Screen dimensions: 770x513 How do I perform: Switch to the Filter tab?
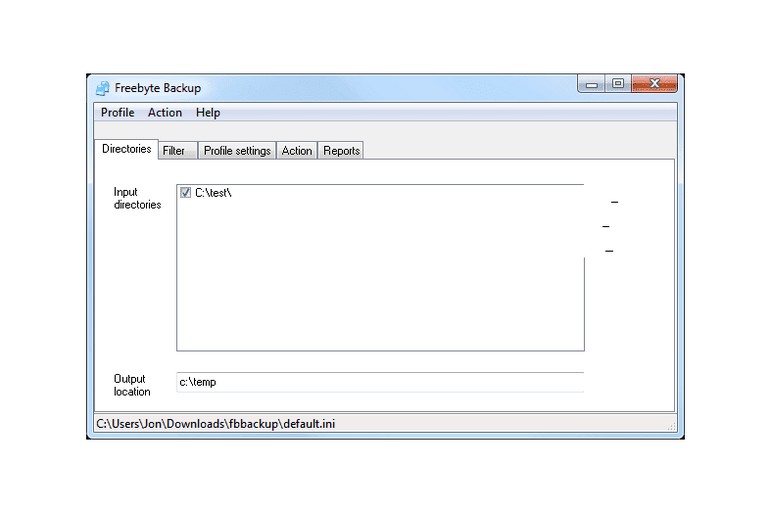tap(177, 150)
